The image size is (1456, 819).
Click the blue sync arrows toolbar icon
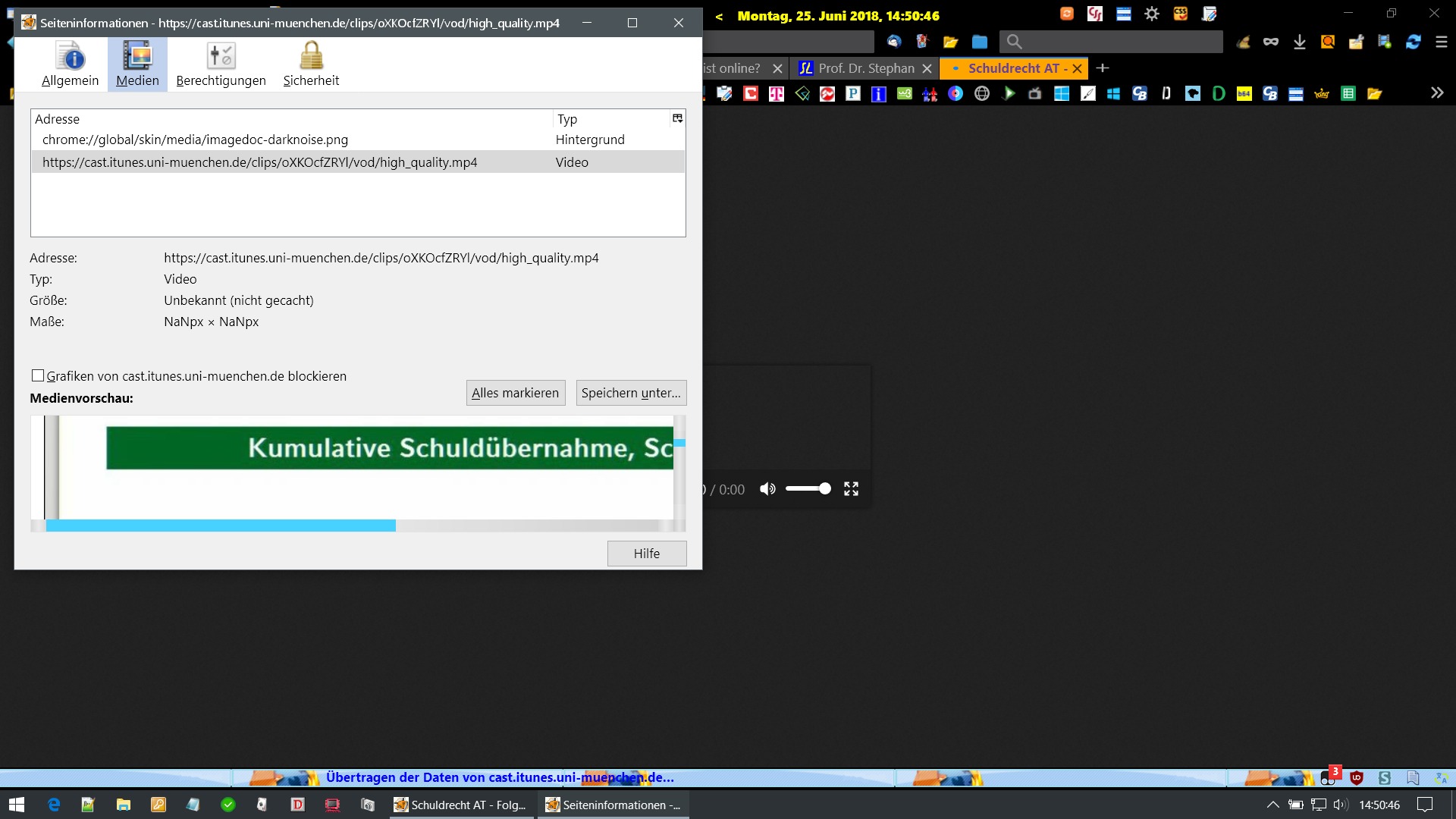click(x=1413, y=42)
